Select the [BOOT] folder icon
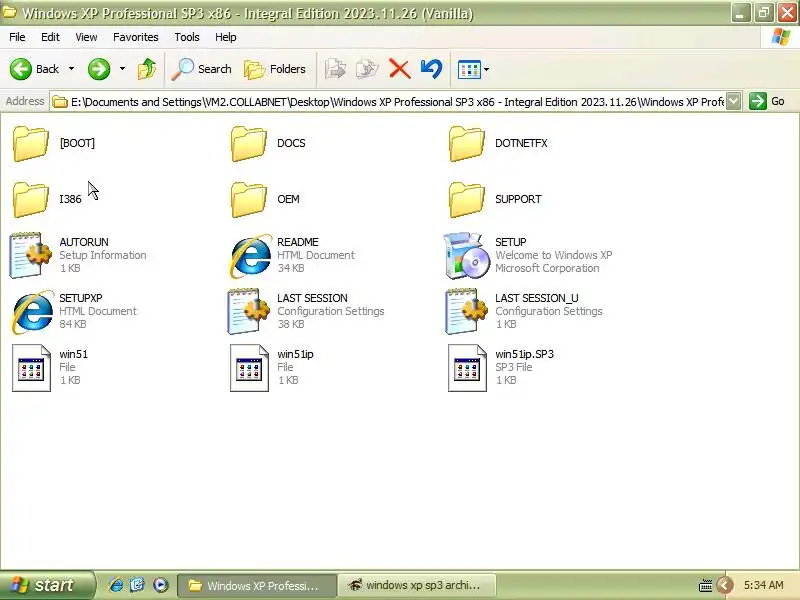This screenshot has height=600, width=800. [x=31, y=144]
